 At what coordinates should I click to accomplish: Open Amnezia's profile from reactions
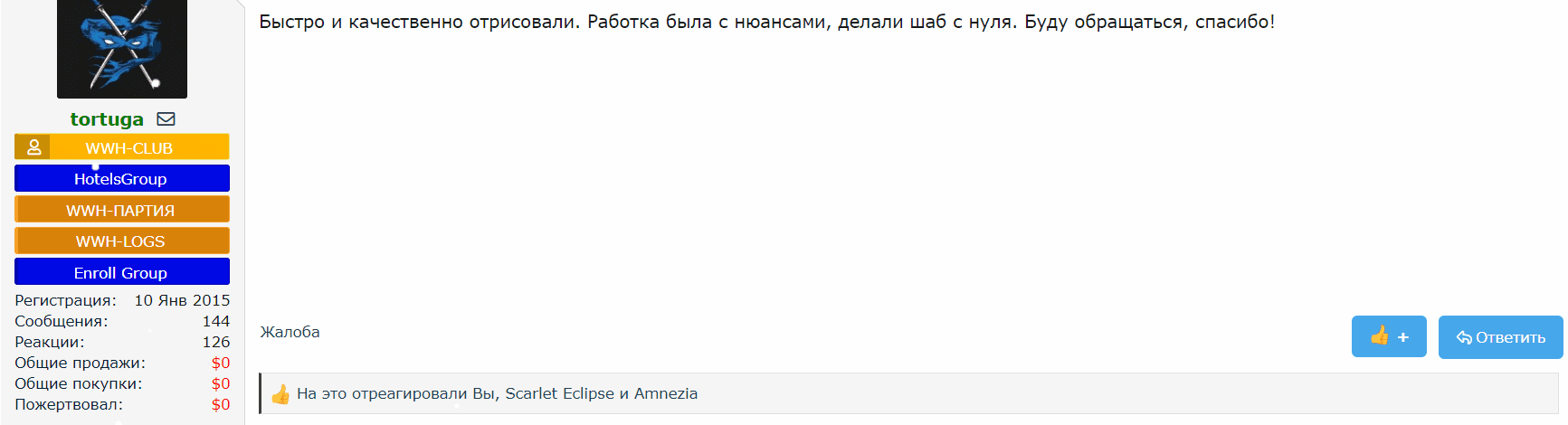click(665, 393)
